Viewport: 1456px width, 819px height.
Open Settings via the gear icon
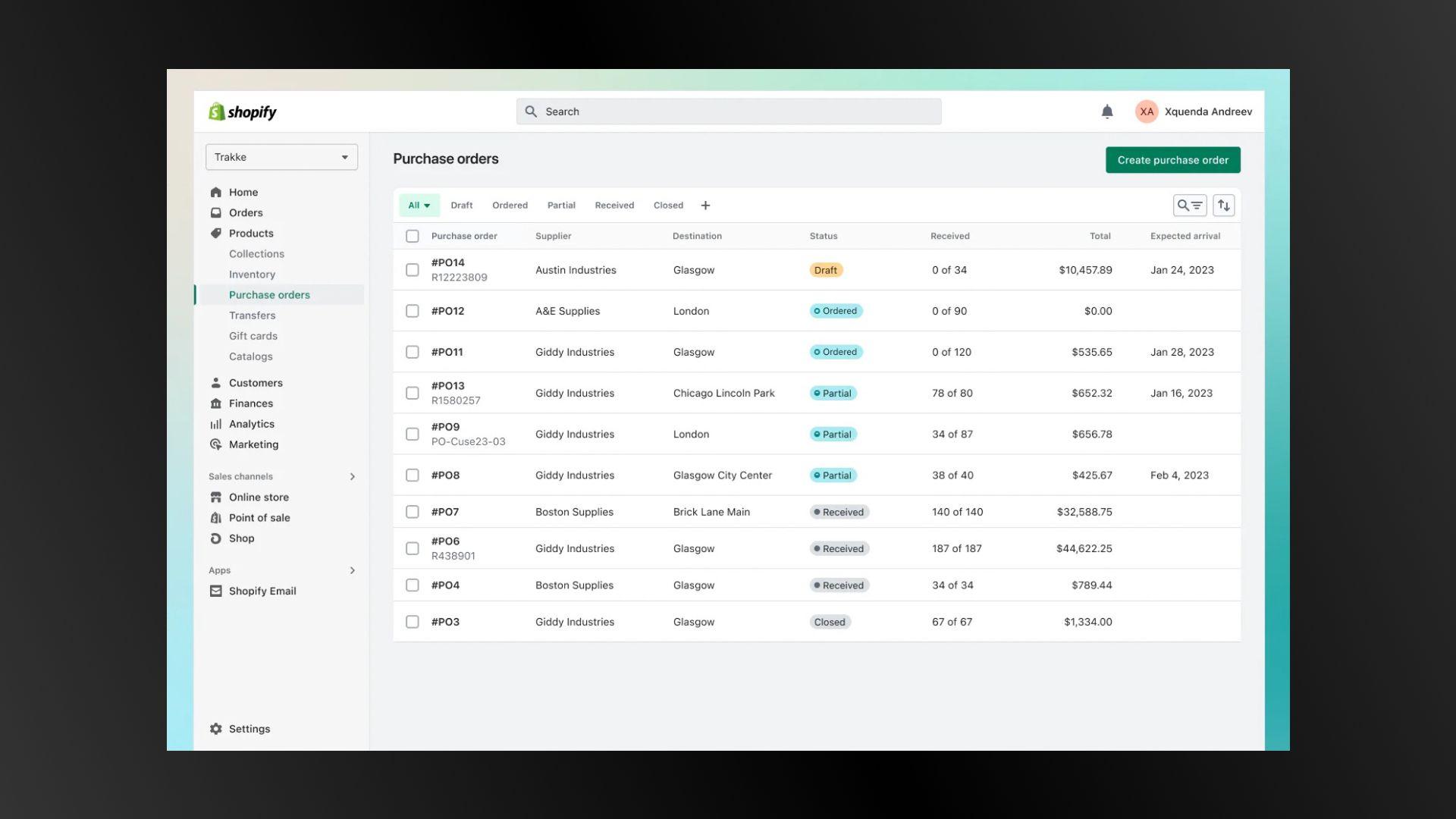point(216,729)
